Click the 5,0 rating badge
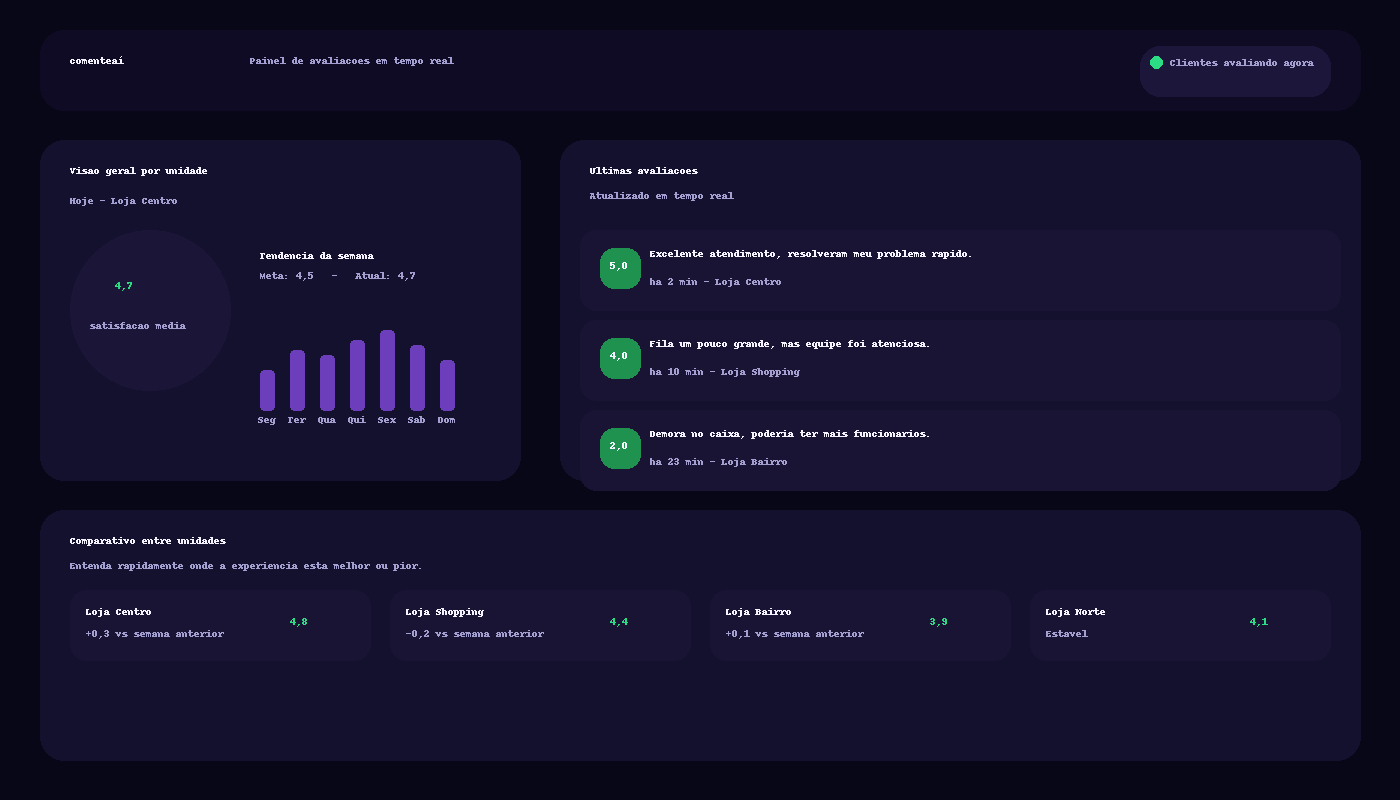 (620, 268)
